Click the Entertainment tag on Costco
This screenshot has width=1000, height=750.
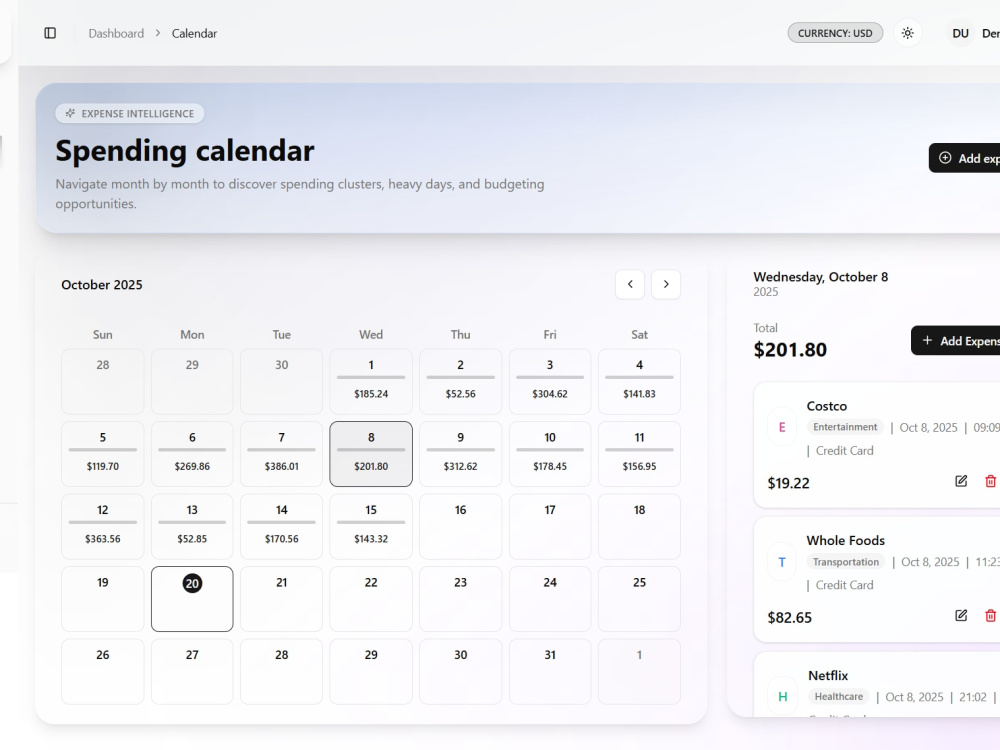(845, 427)
